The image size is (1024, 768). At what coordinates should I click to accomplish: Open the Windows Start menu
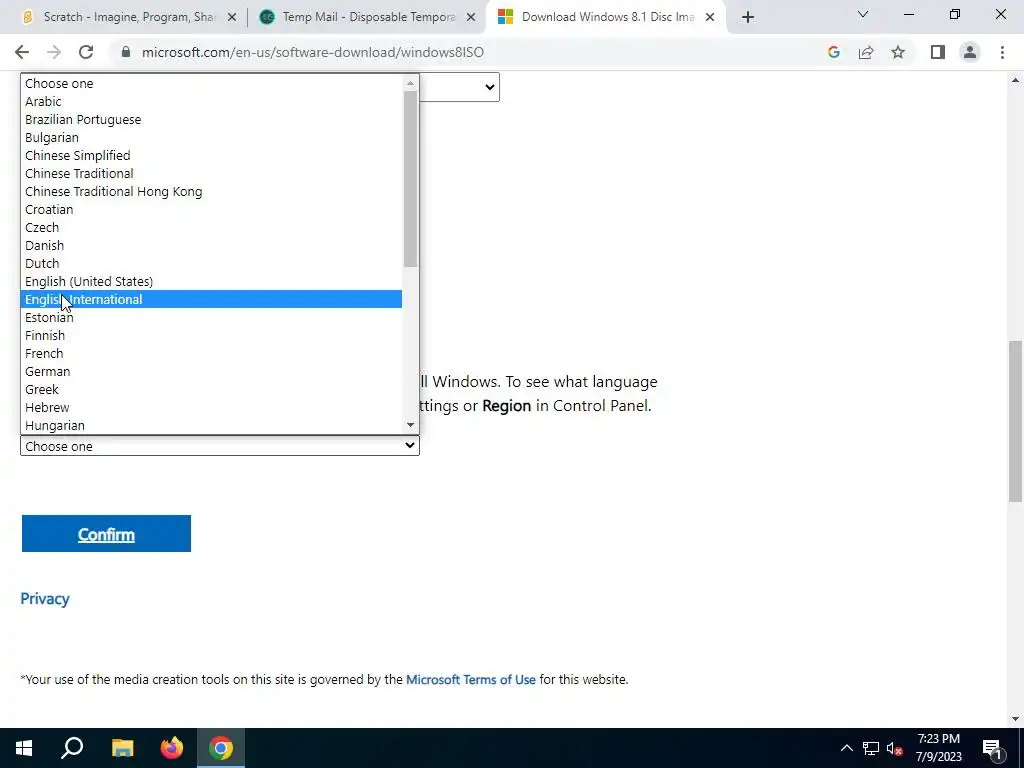point(24,748)
